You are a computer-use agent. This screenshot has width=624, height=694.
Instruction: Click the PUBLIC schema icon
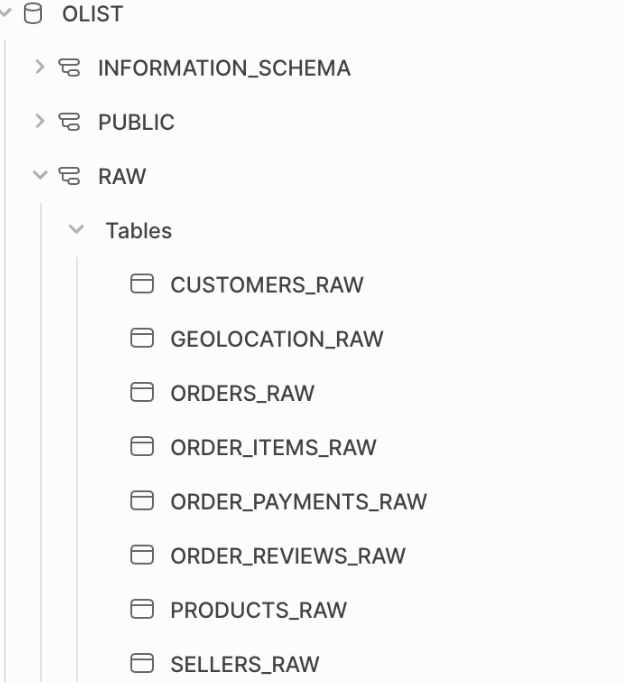69,122
